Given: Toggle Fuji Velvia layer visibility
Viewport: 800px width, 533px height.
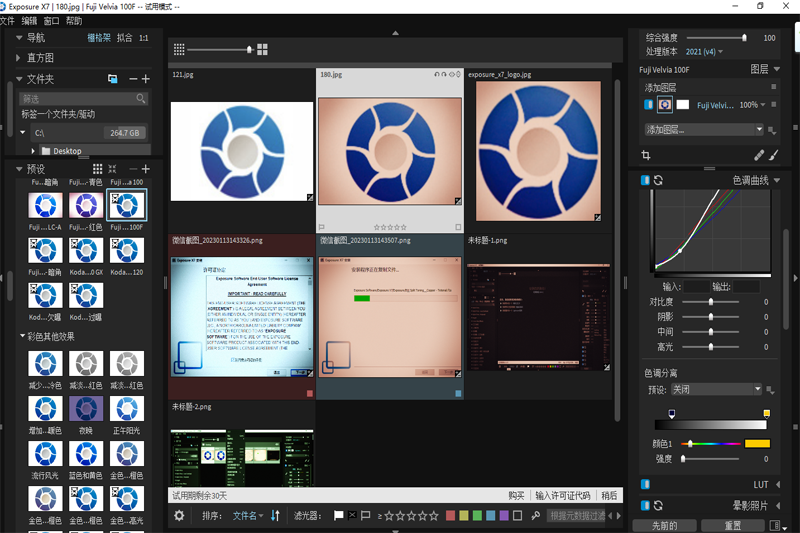Looking at the screenshot, I should 647,104.
